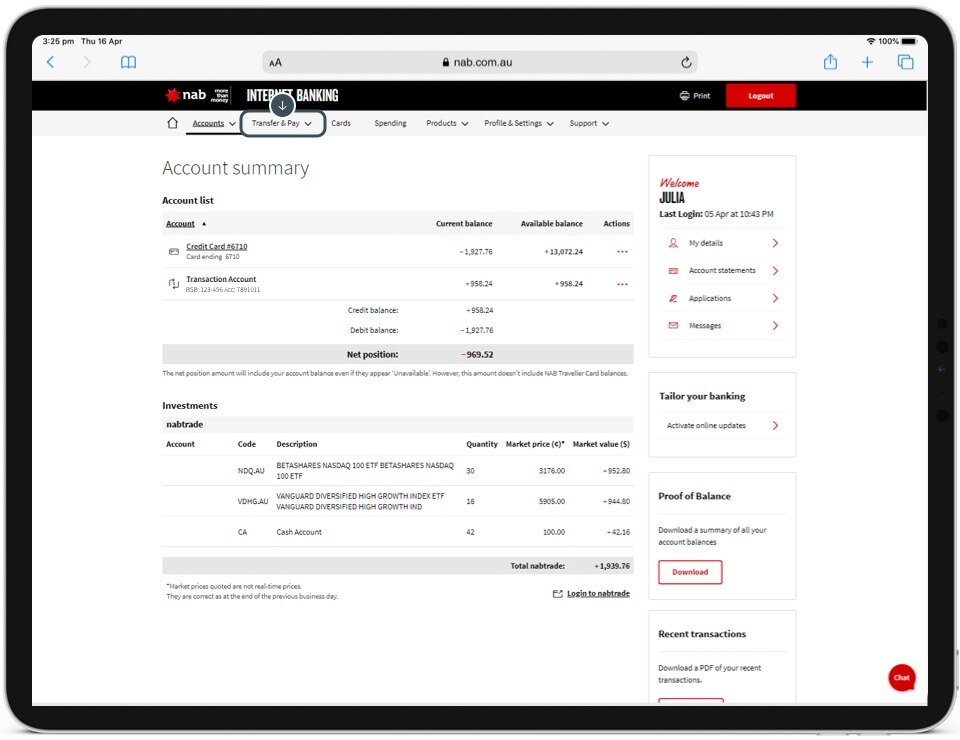Tap the Safari share icon
The image size is (960, 740).
(x=830, y=62)
